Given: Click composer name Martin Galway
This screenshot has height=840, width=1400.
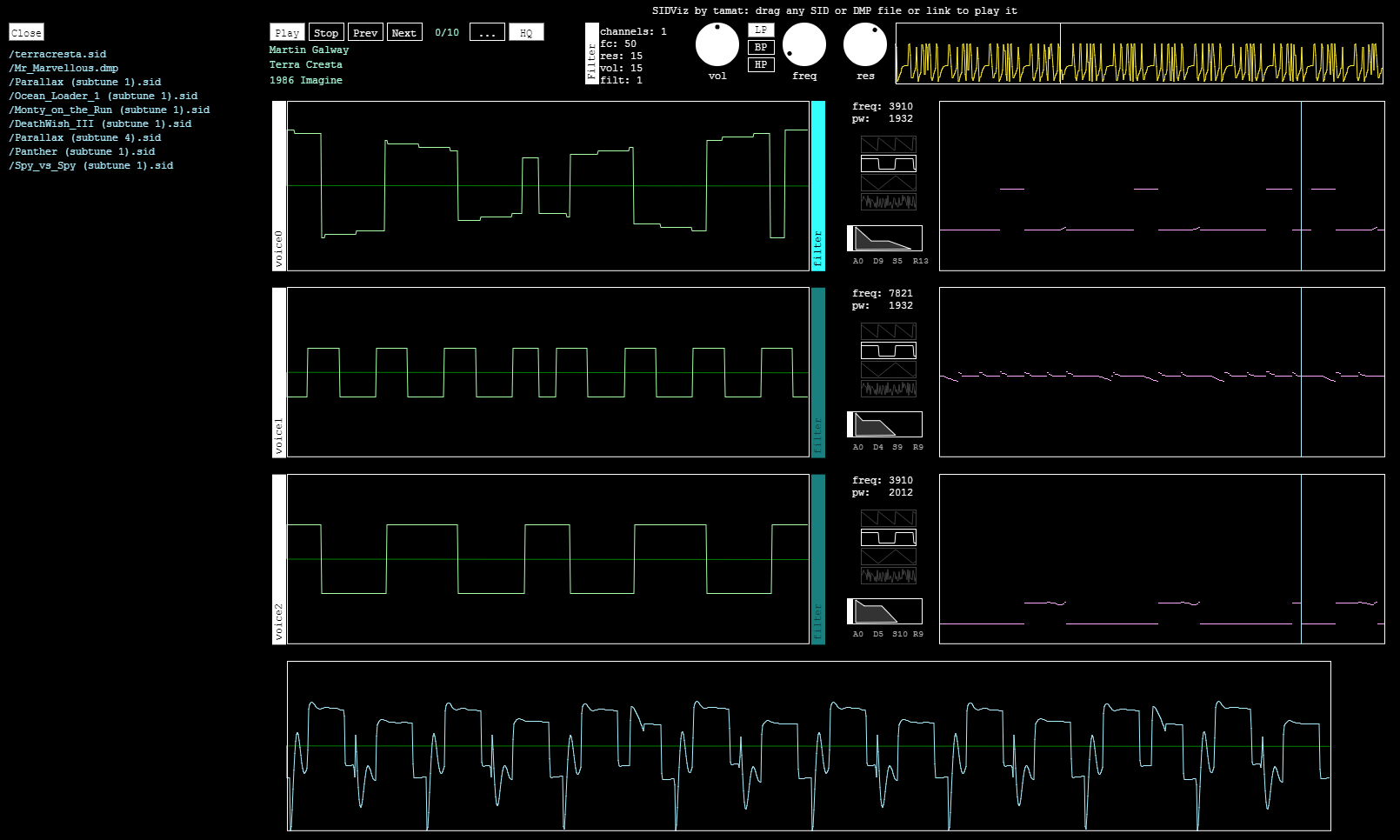Looking at the screenshot, I should coord(309,50).
